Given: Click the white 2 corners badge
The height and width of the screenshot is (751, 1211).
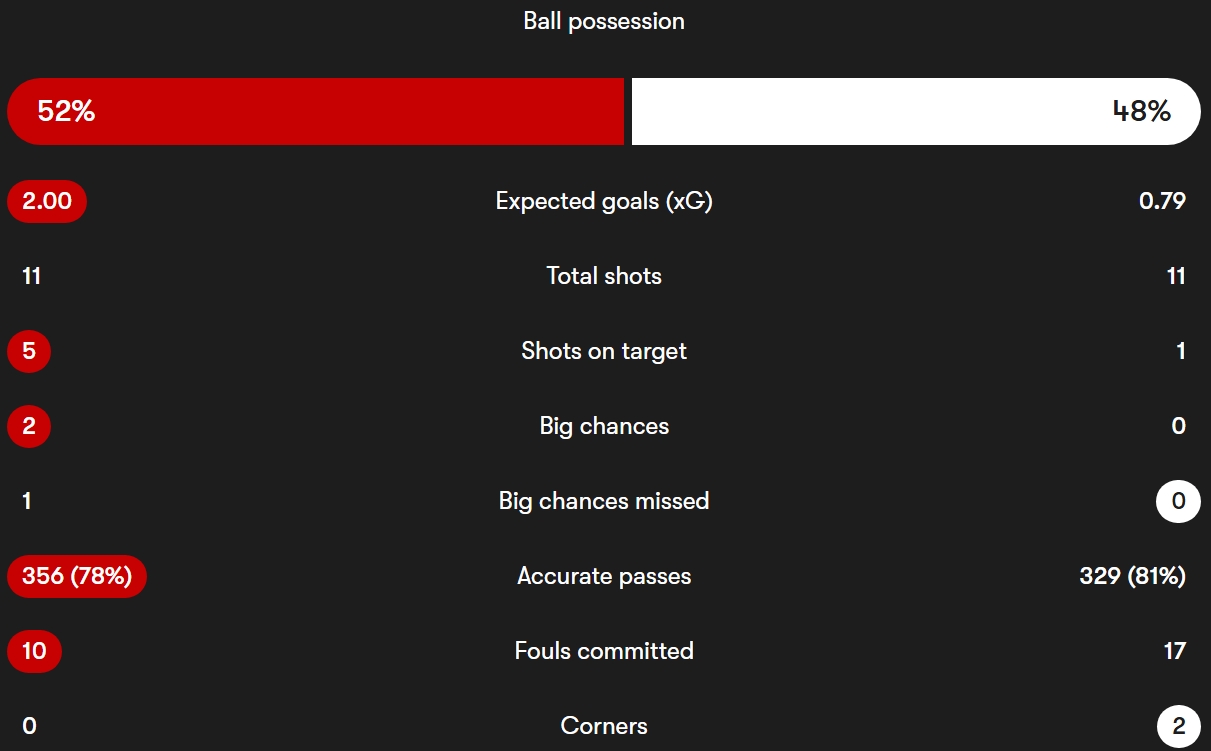Looking at the screenshot, I should (1178, 726).
